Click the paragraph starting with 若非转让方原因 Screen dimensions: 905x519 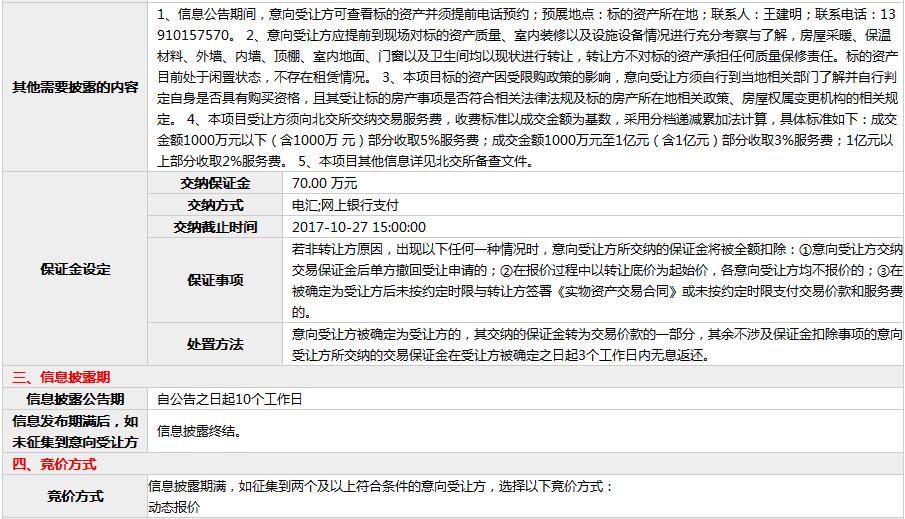(596, 280)
